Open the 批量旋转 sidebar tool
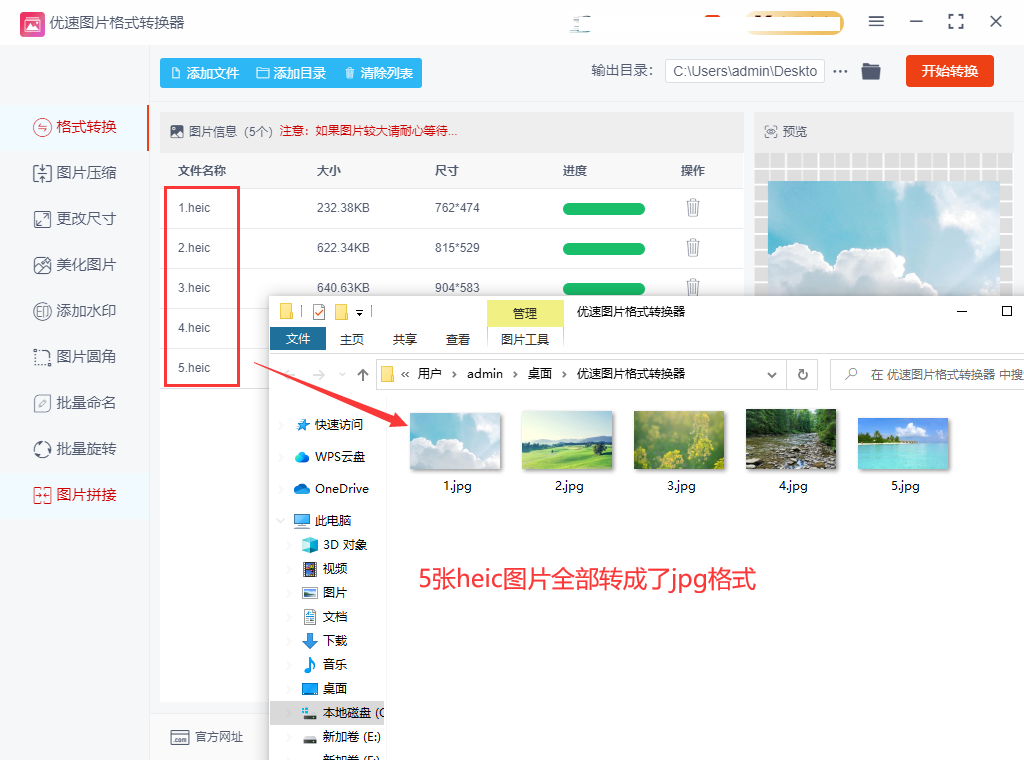This screenshot has height=760, width=1024. click(x=75, y=449)
